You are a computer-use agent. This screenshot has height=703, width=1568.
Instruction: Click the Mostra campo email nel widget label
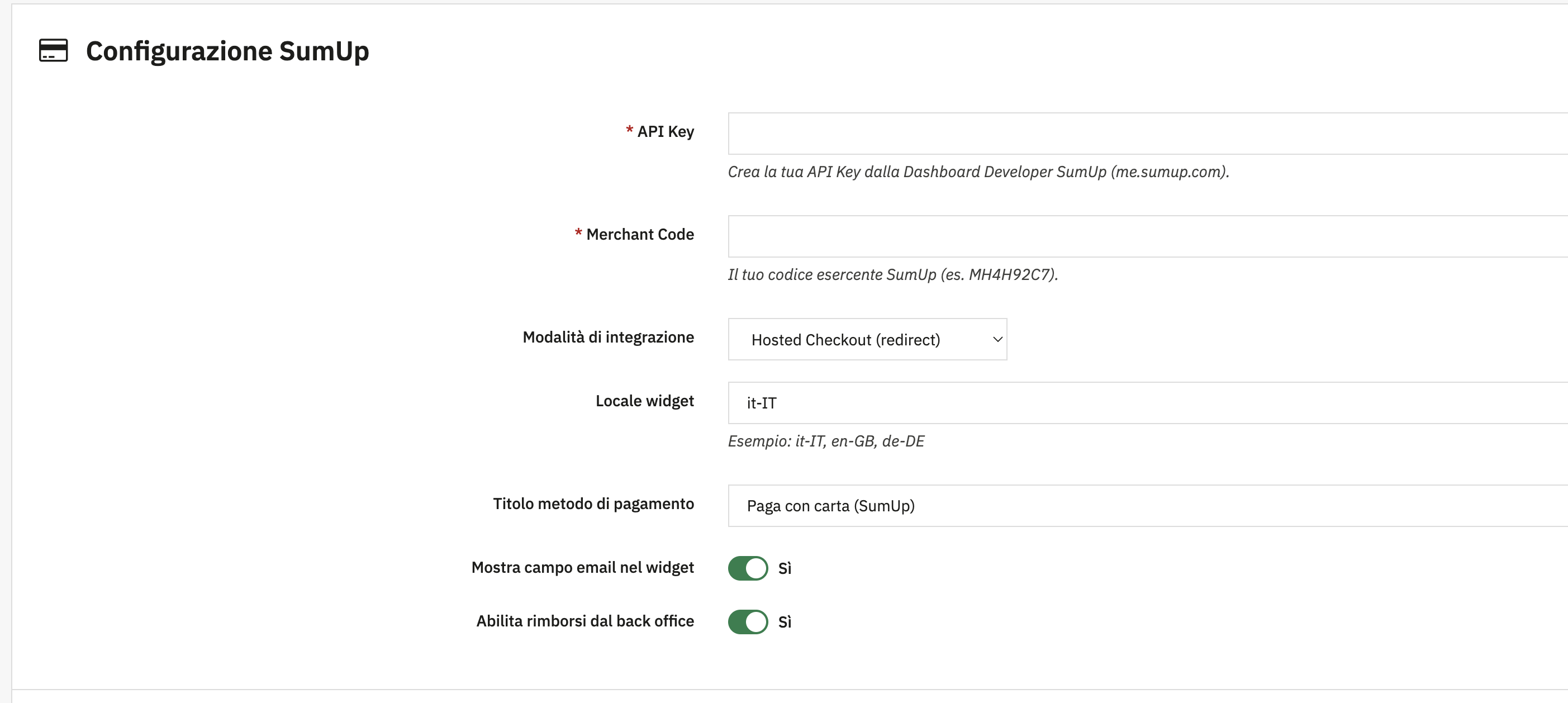(x=582, y=567)
